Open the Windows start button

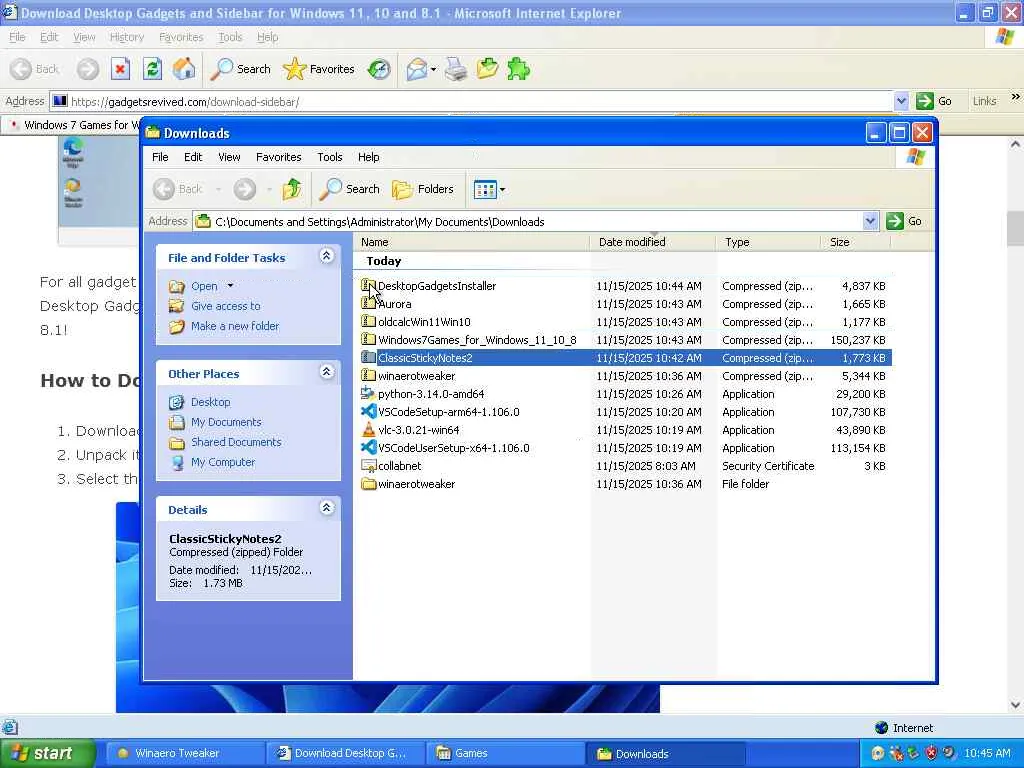coord(47,754)
